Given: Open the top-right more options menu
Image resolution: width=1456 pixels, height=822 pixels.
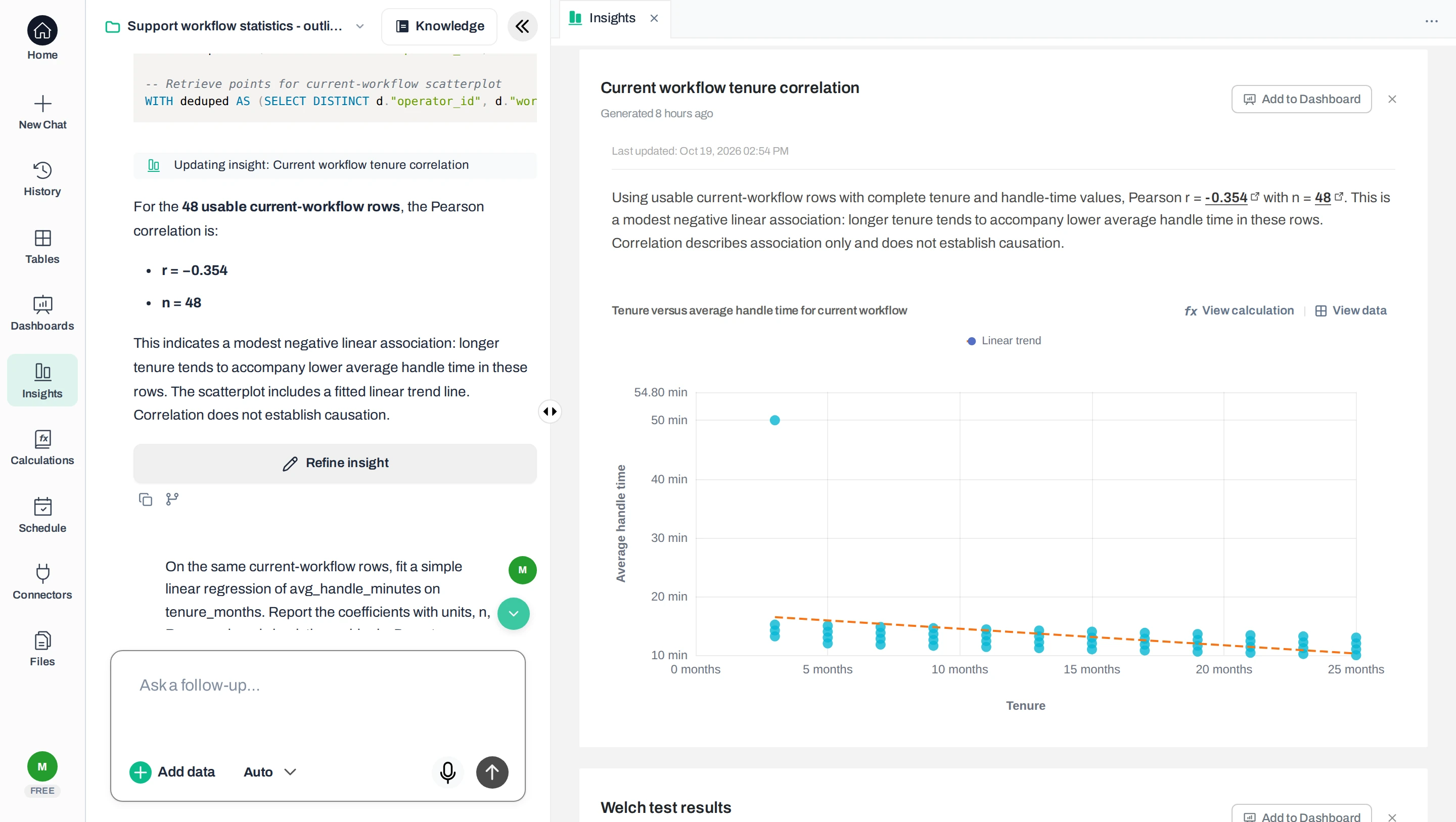Looking at the screenshot, I should [x=1431, y=21].
